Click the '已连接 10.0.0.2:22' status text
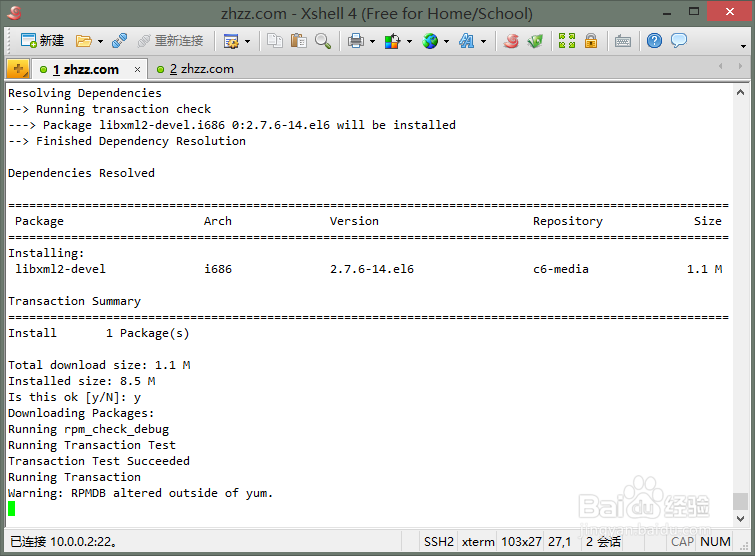The height and width of the screenshot is (556, 755). [x=64, y=542]
